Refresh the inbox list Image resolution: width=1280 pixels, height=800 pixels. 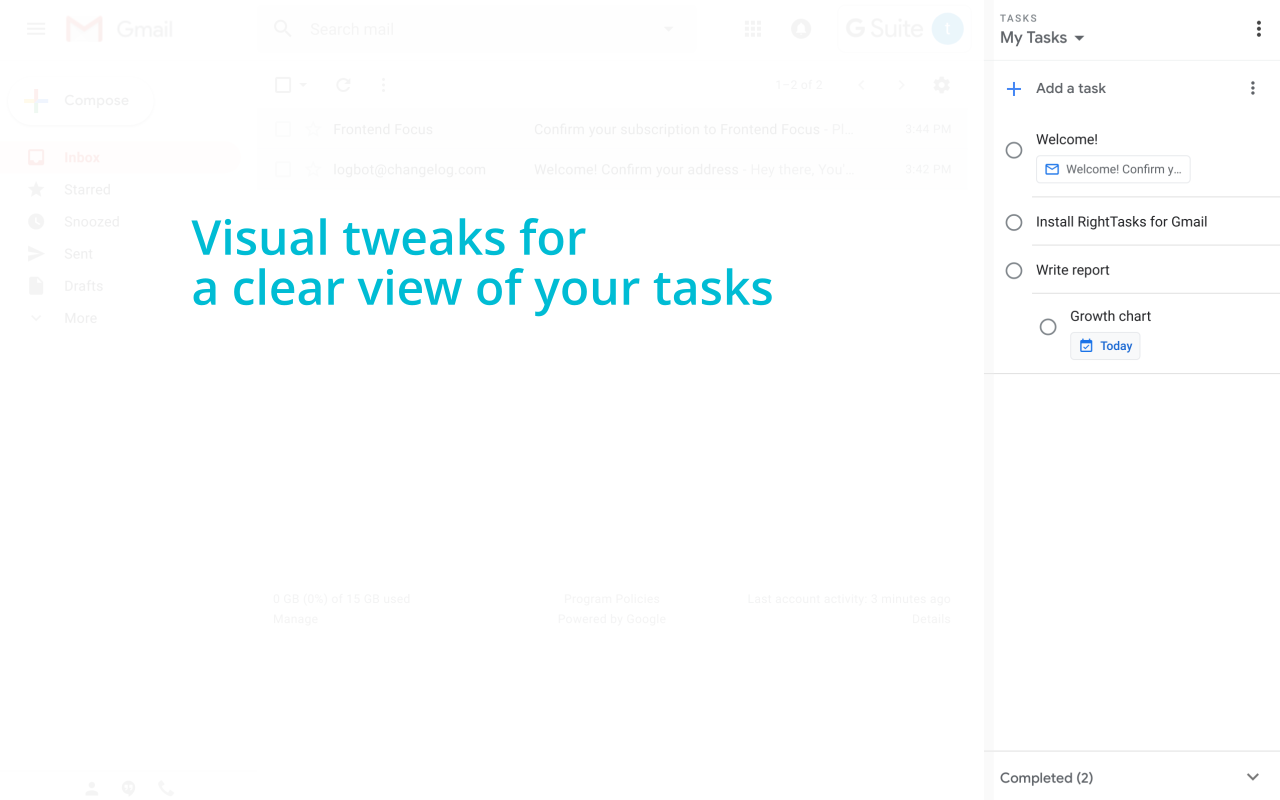(343, 85)
